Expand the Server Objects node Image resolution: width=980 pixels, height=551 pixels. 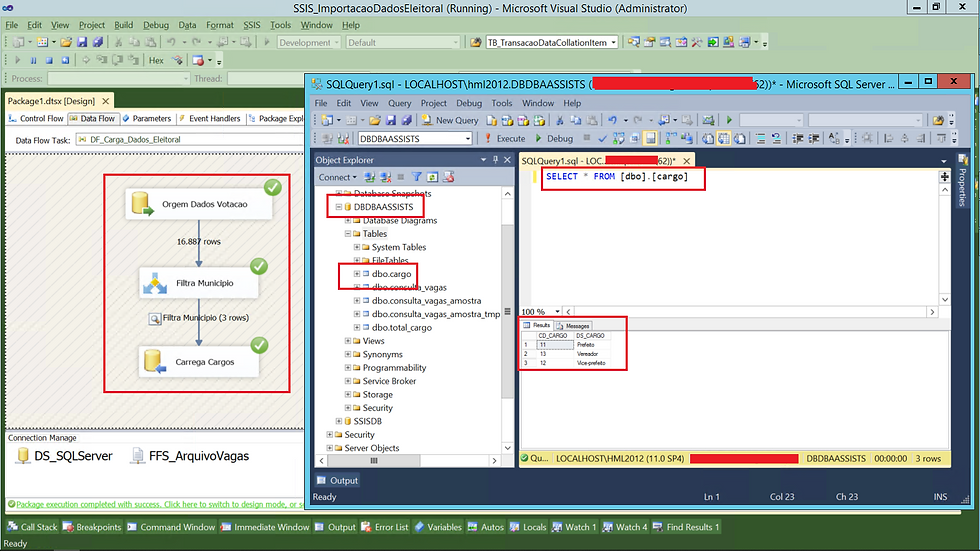(329, 448)
